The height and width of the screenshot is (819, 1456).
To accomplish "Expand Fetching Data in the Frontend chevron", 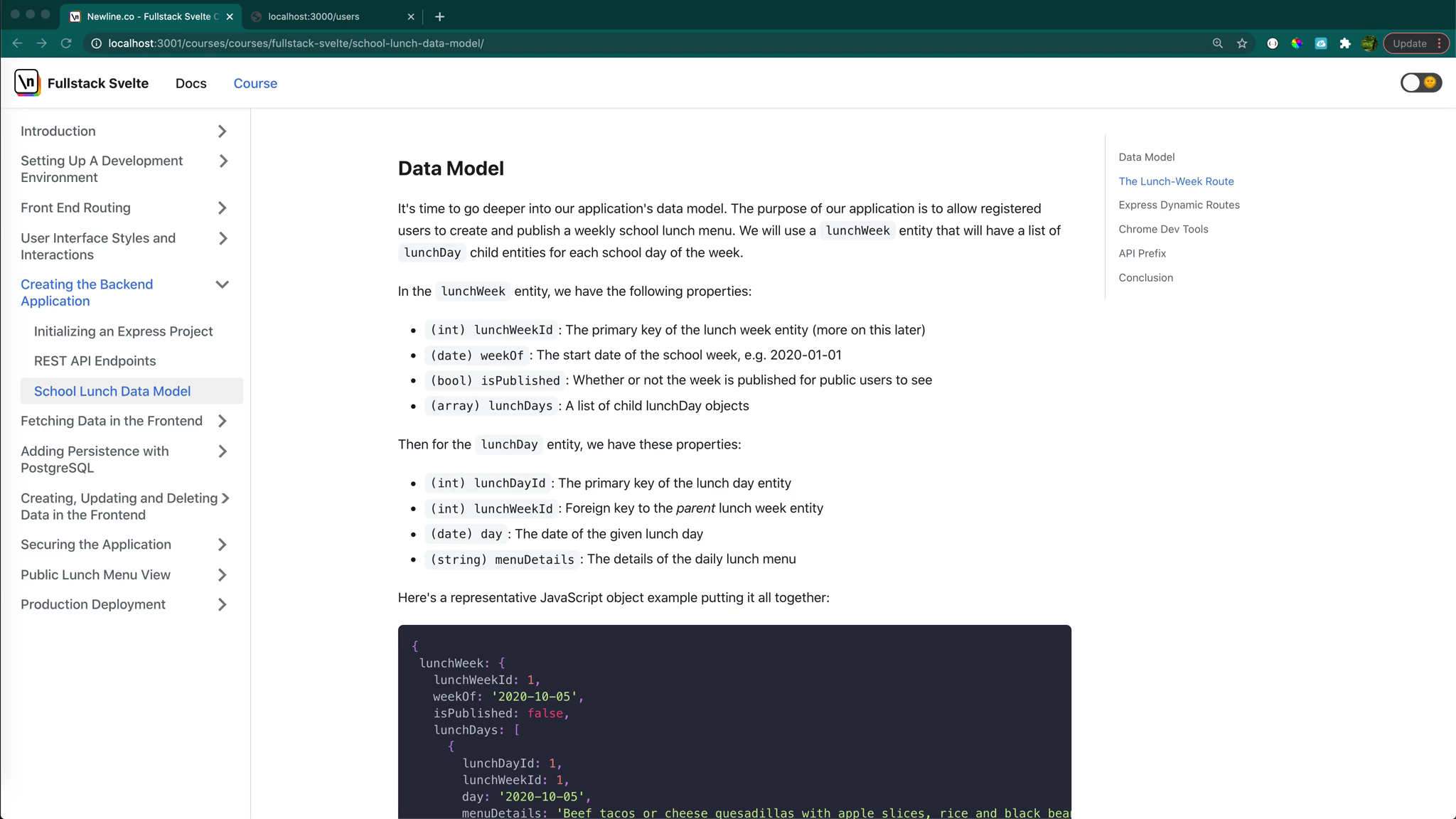I will pos(222,421).
